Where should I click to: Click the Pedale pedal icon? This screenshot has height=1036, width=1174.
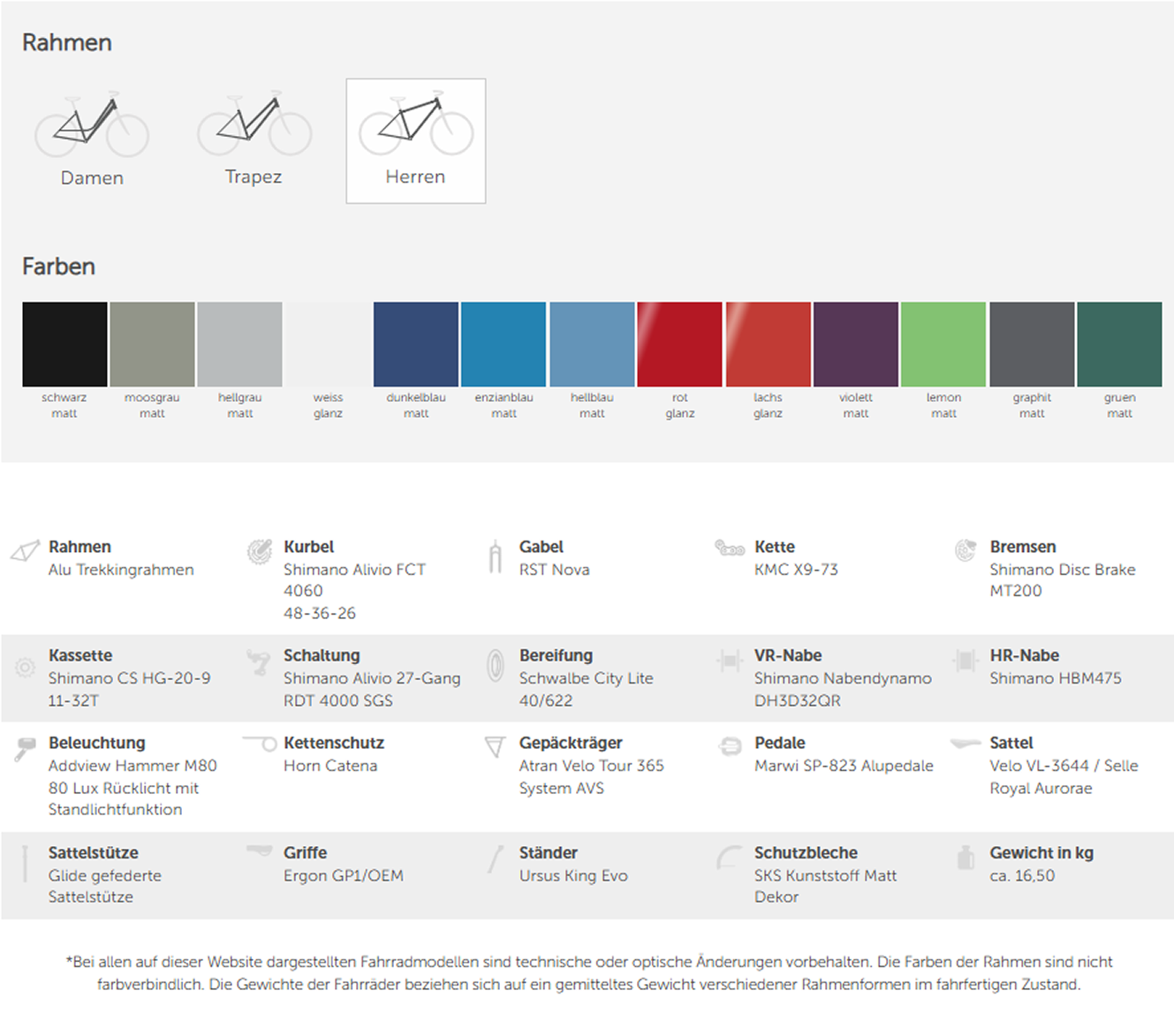point(730,746)
